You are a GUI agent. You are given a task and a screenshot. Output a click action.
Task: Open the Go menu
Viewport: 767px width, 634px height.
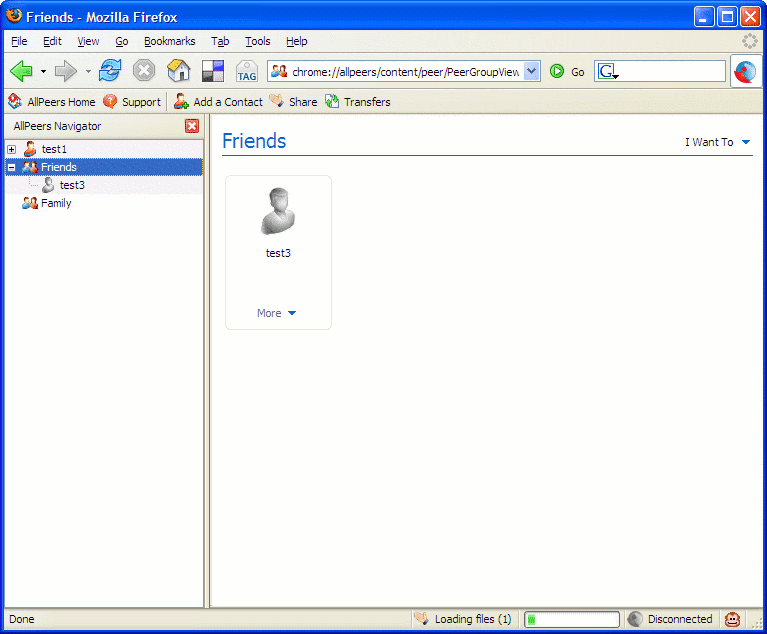pos(122,41)
